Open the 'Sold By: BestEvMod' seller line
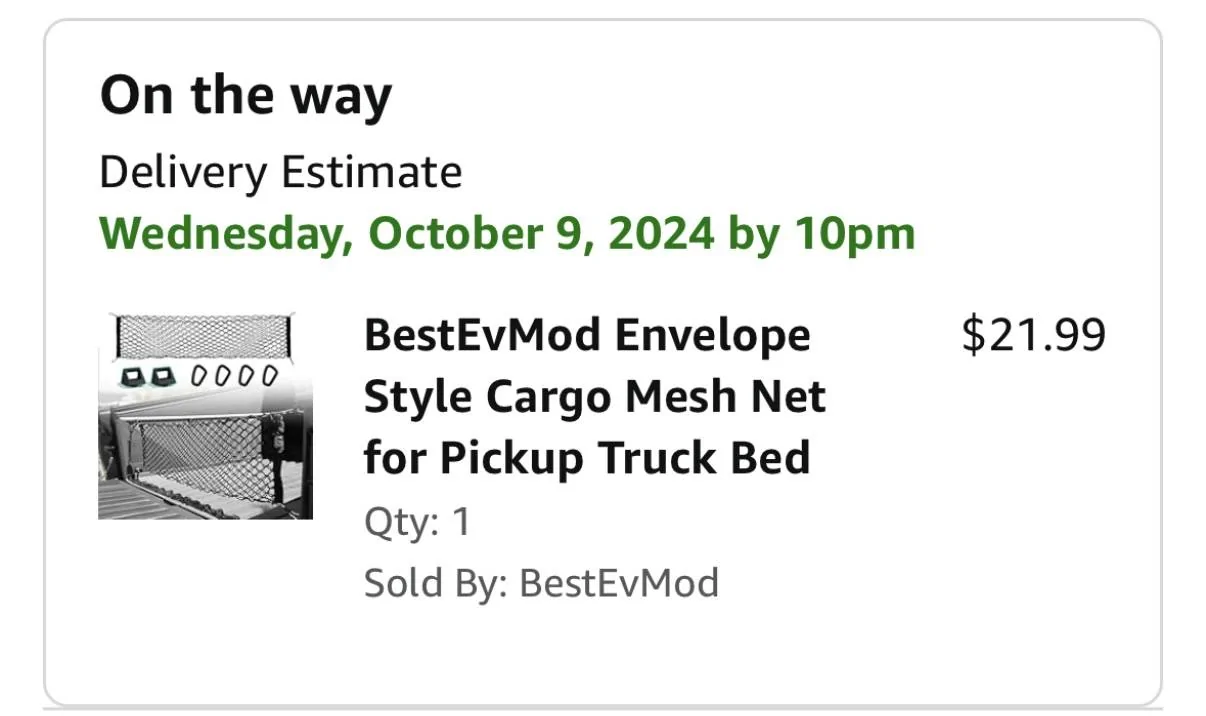The image size is (1206, 716). [541, 582]
